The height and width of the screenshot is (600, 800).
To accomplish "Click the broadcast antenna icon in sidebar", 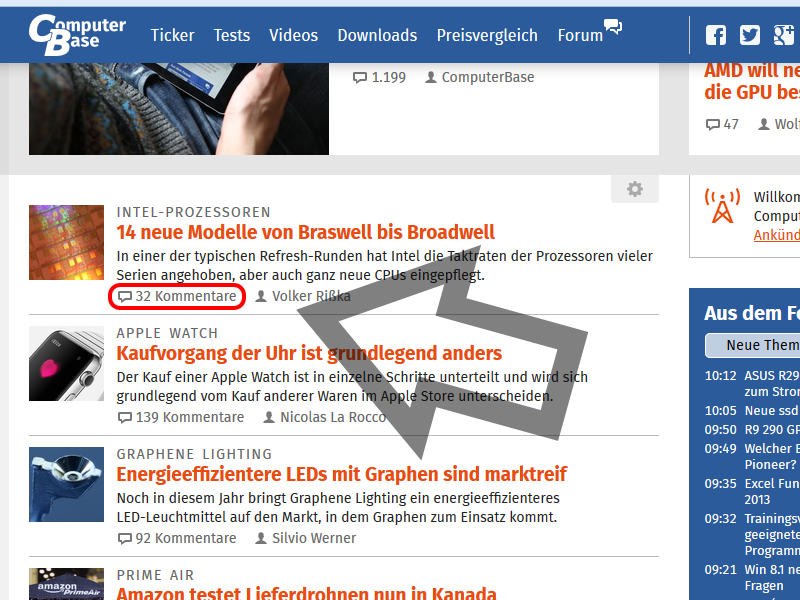I will [x=722, y=205].
